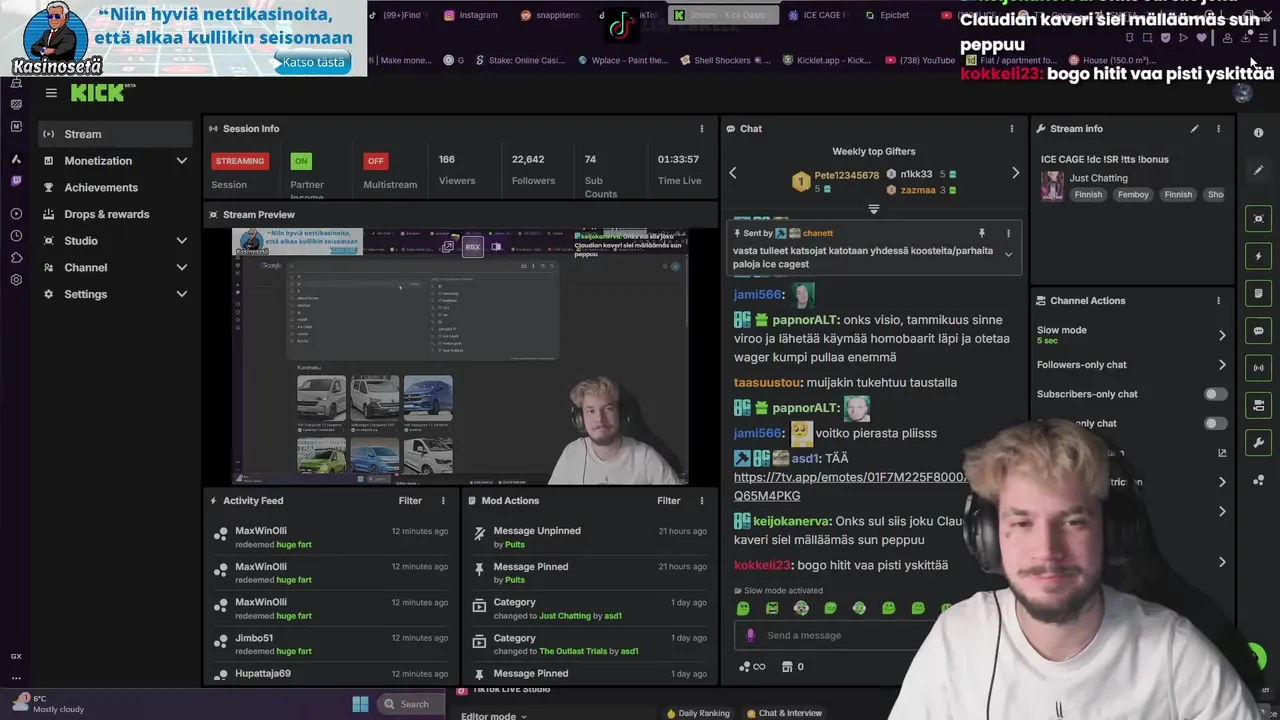Expand the Monetization sidebar section
This screenshot has height=720, width=1280.
(x=181, y=161)
